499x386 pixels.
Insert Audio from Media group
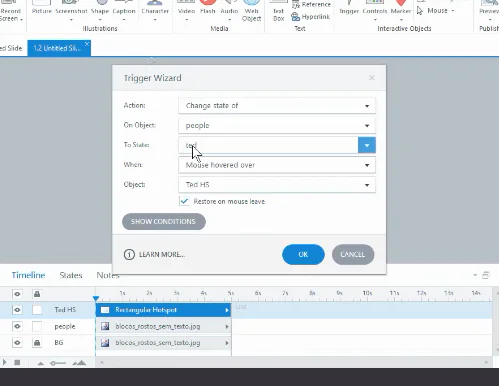229,11
